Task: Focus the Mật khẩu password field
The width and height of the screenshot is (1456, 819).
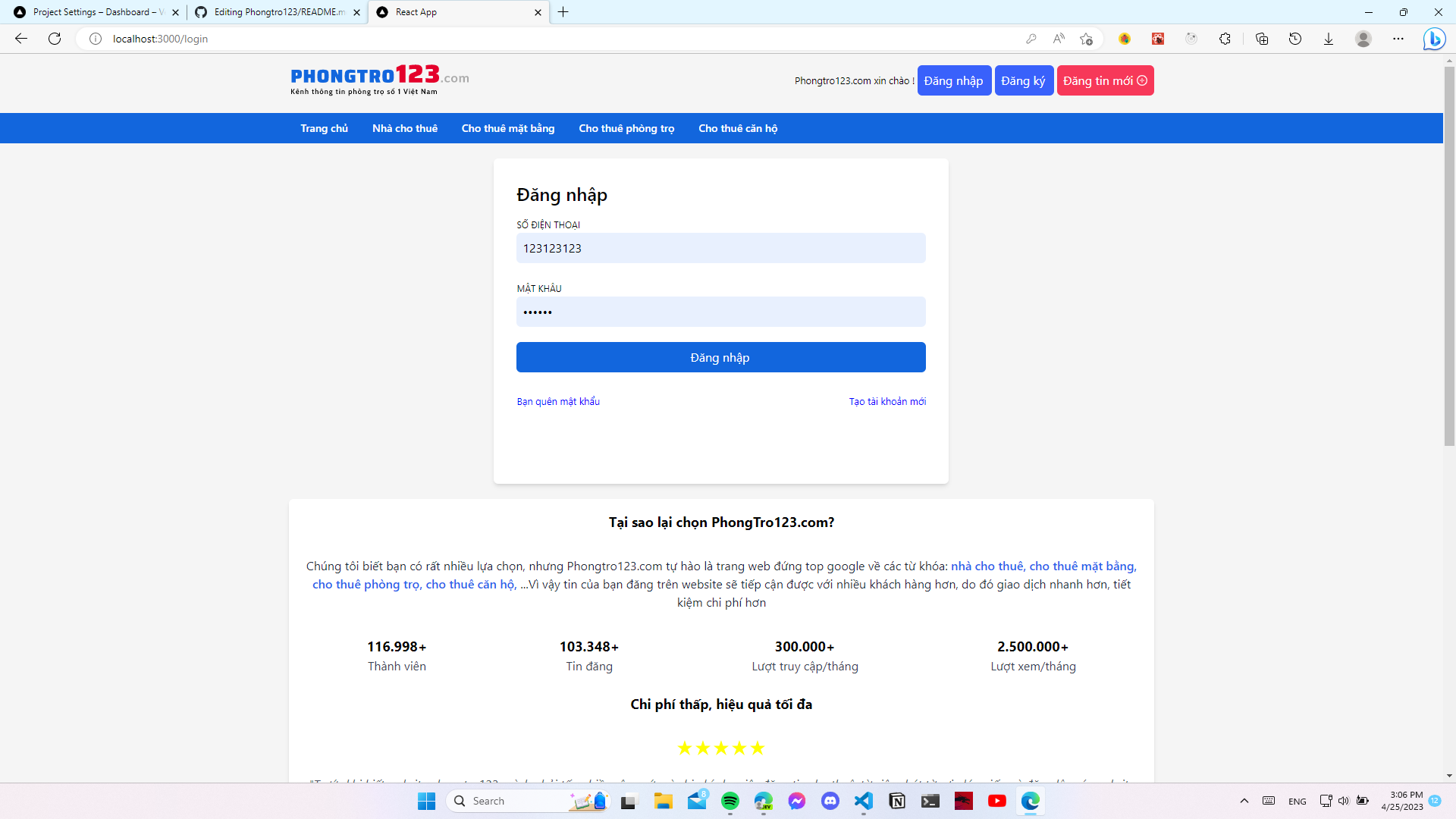Action: point(720,312)
